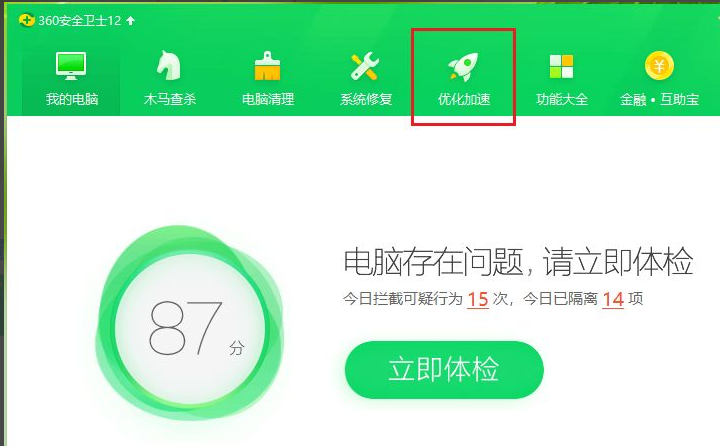Start the scan with the 立即体检 button

tap(444, 370)
